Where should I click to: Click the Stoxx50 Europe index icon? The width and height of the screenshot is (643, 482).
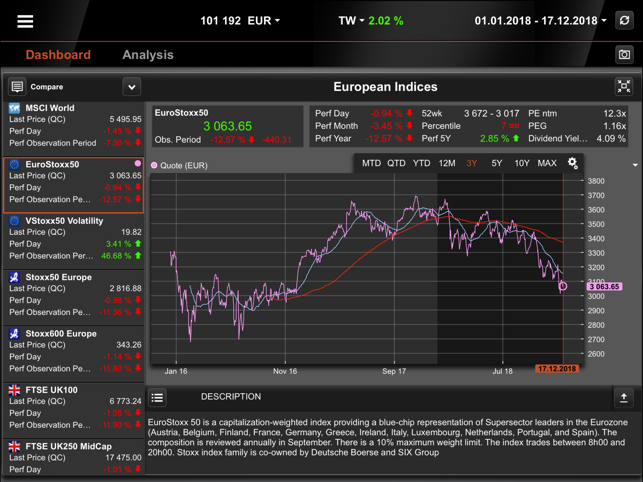coord(14,277)
